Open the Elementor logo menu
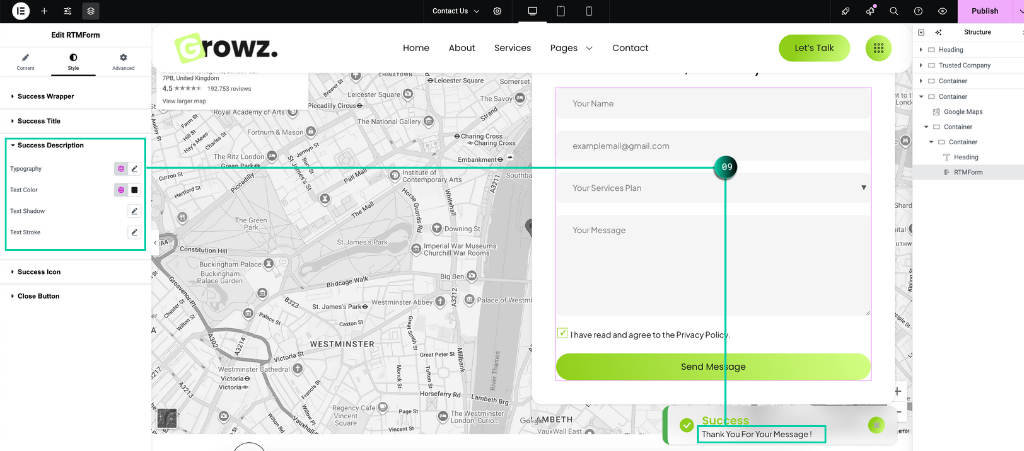Image resolution: width=1024 pixels, height=451 pixels. [x=21, y=11]
